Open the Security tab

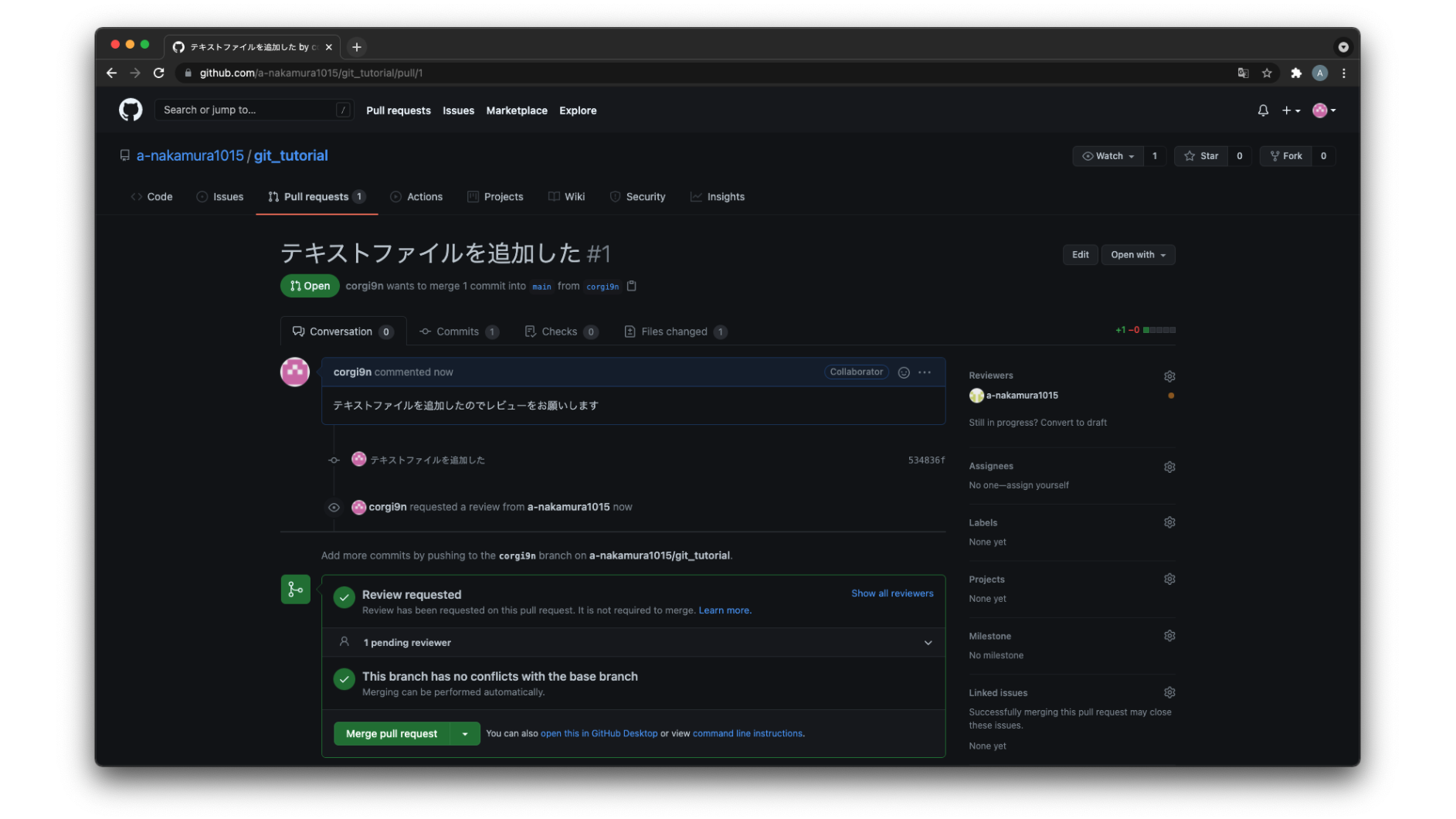pyautogui.click(x=637, y=197)
